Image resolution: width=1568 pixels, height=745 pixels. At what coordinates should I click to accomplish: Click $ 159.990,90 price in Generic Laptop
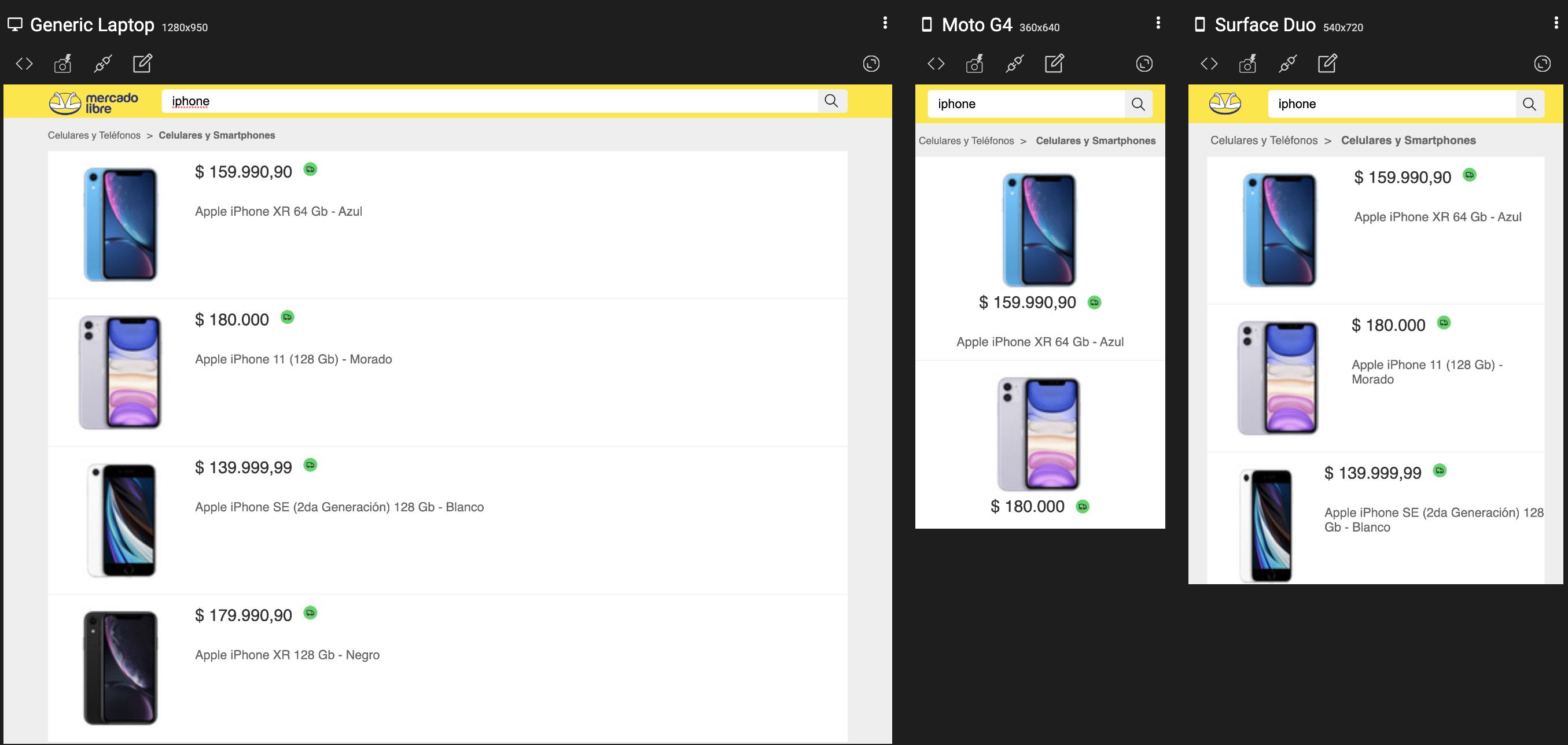244,172
